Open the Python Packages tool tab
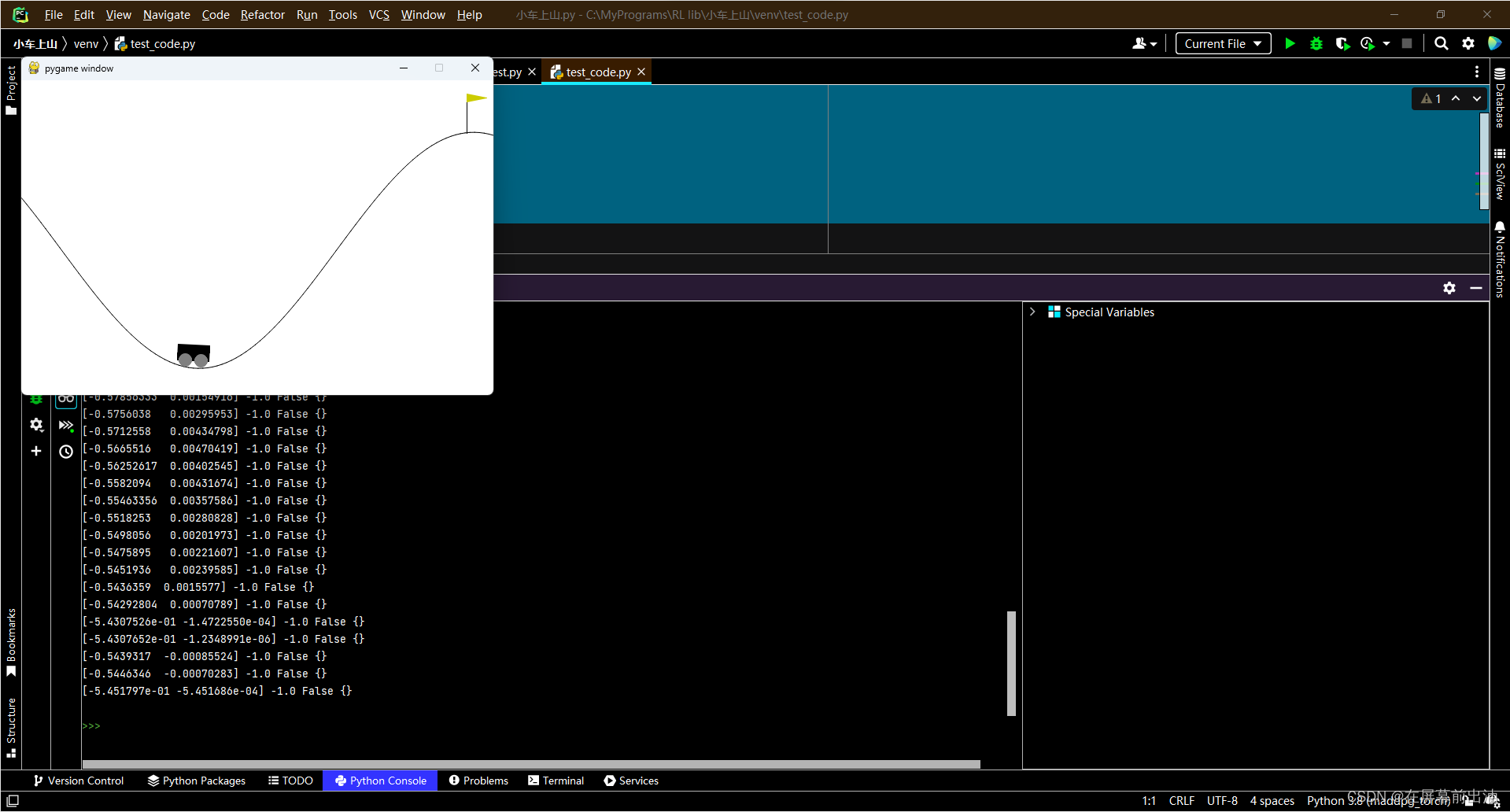 [197, 781]
